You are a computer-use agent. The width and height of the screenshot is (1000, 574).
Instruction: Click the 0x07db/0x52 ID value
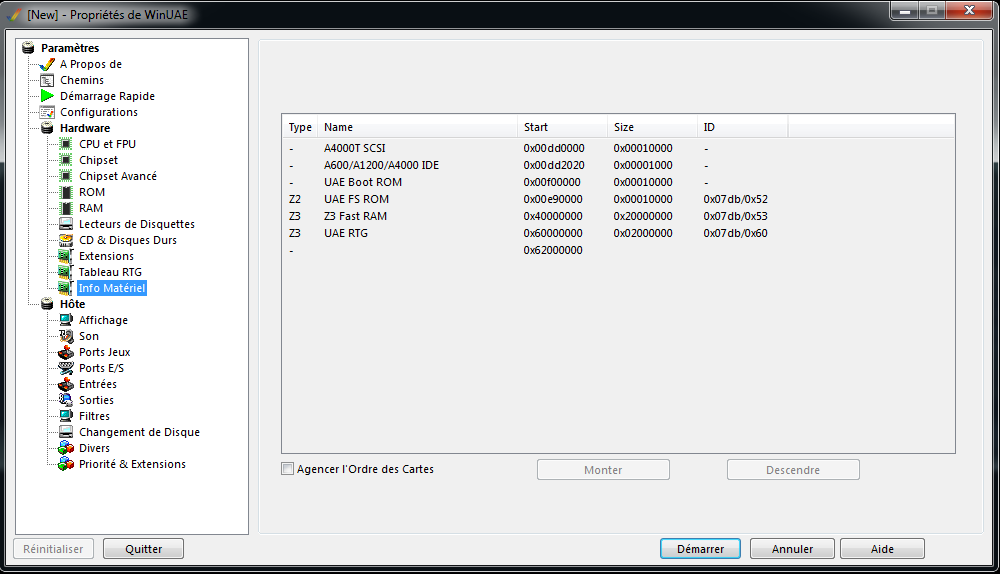coord(735,199)
